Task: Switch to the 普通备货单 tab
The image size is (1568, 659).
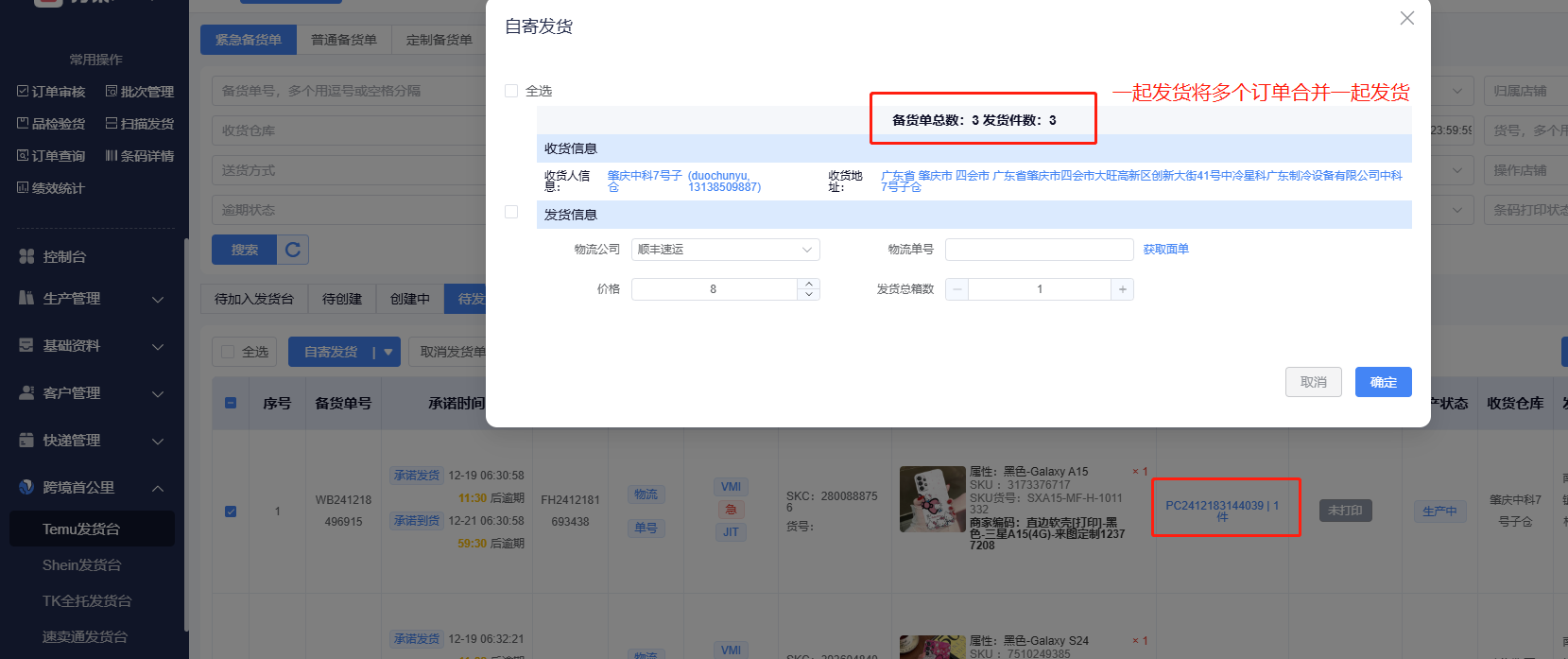Action: click(343, 40)
